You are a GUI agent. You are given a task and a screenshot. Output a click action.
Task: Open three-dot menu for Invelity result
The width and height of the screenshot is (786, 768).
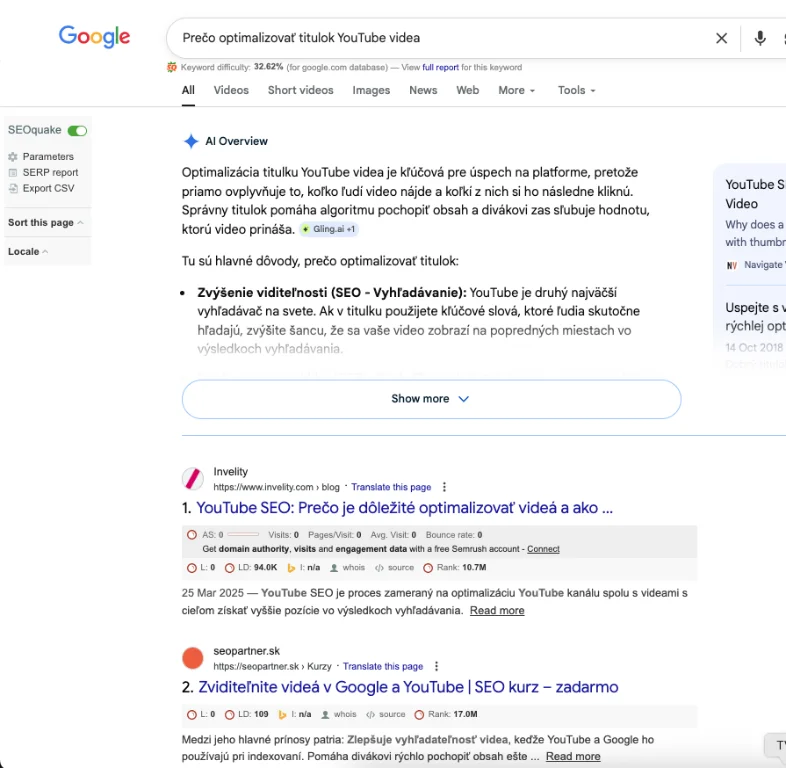pyautogui.click(x=444, y=487)
